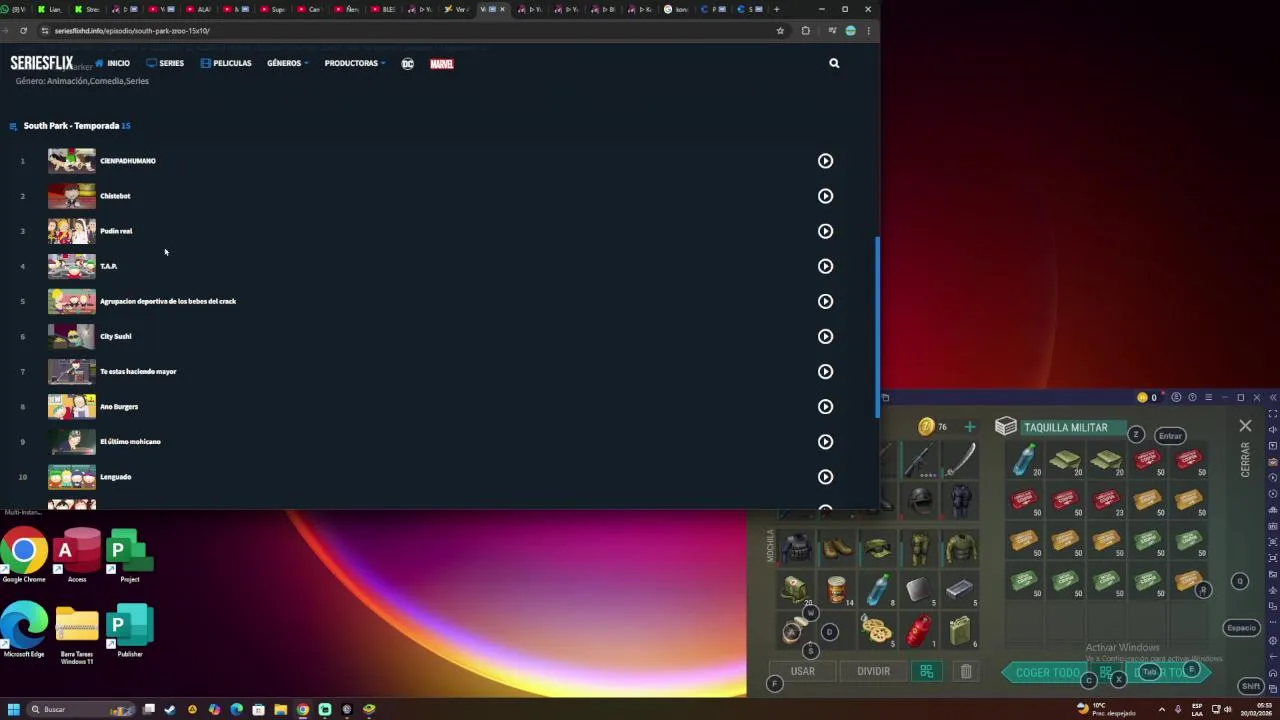Play the Lenguado episode
The width and height of the screenshot is (1280, 720).
coord(825,477)
